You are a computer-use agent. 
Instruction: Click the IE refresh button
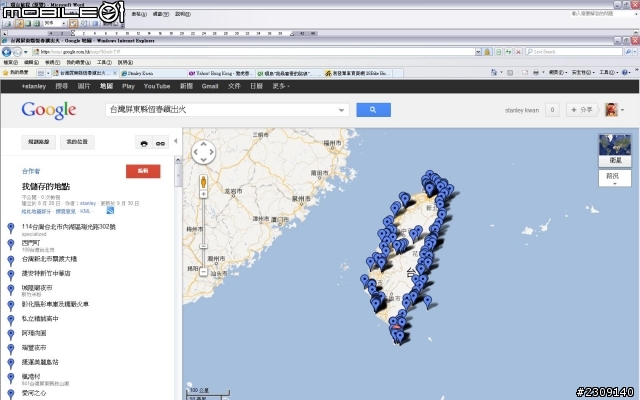508,52
